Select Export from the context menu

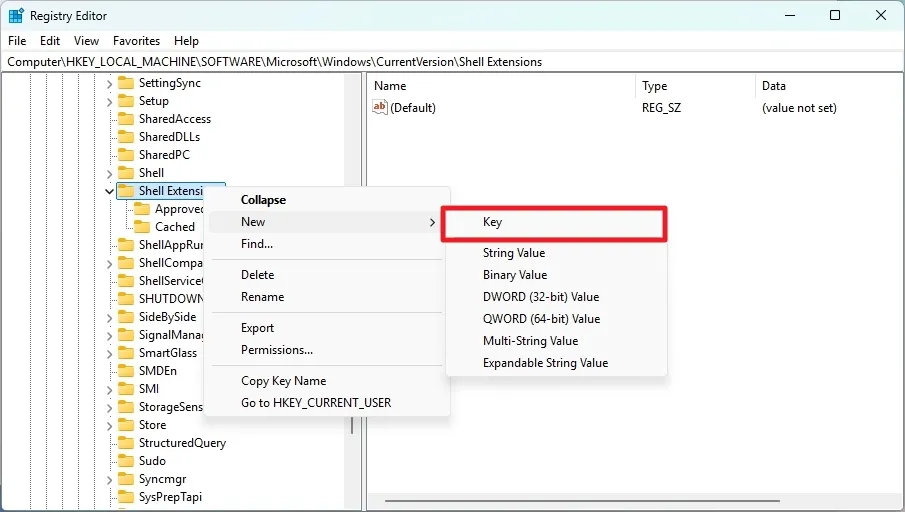(257, 328)
